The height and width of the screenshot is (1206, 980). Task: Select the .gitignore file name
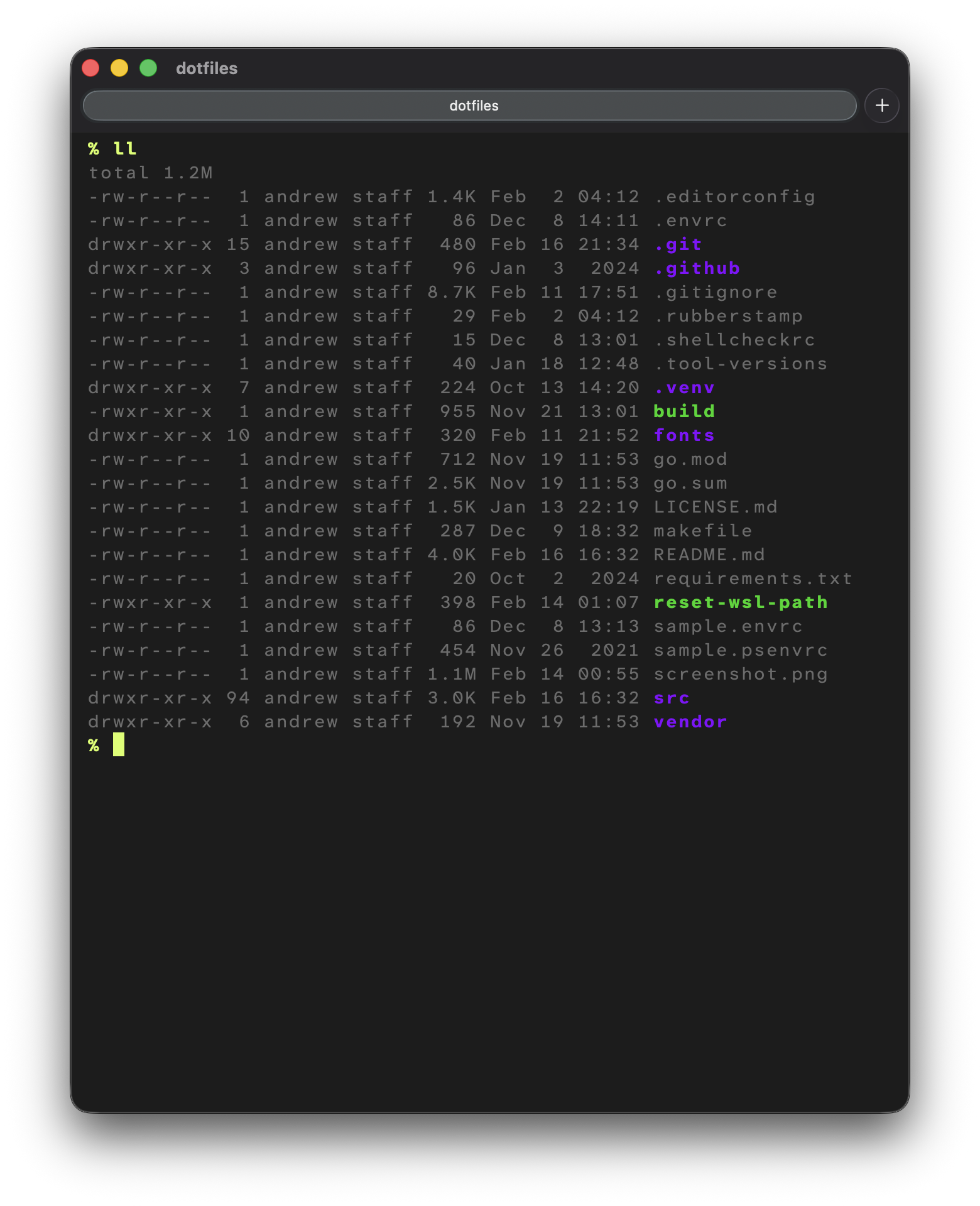point(716,292)
